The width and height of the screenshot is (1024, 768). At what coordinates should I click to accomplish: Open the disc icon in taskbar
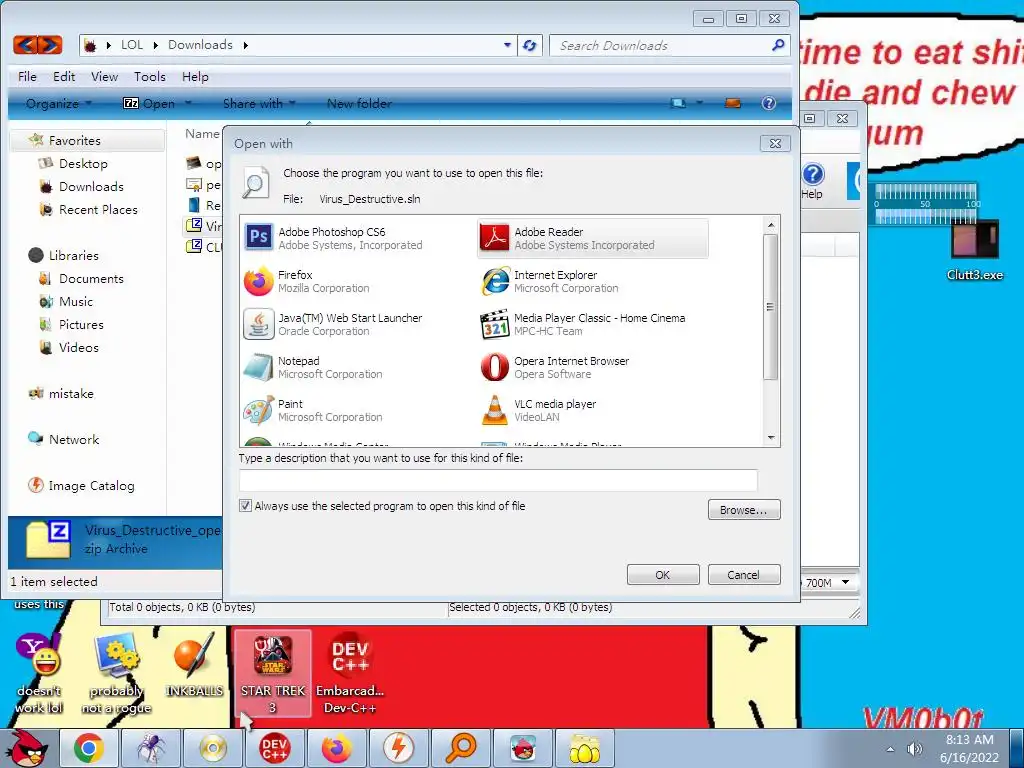click(212, 748)
